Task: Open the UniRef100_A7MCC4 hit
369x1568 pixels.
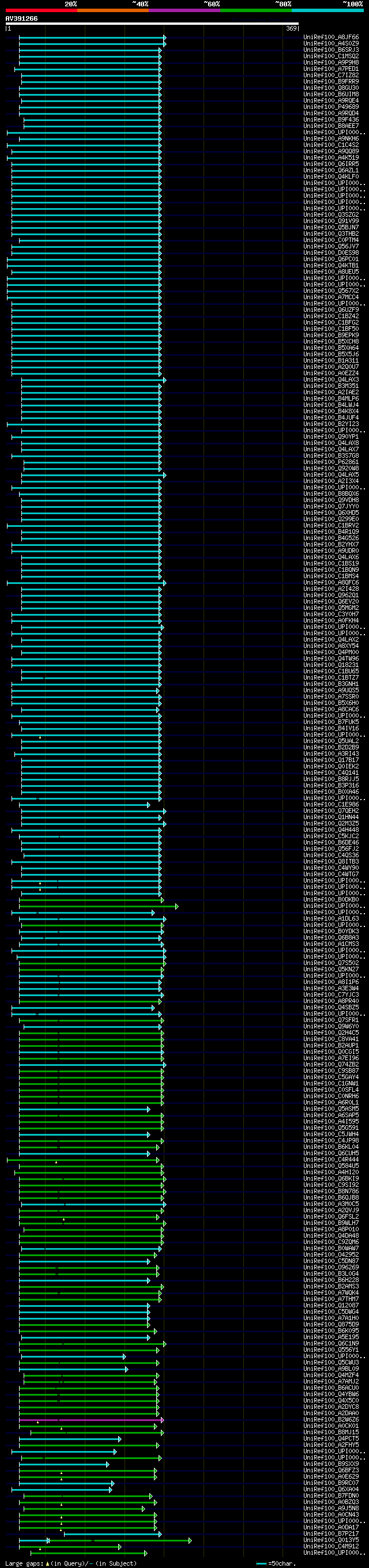Action: coord(332,297)
